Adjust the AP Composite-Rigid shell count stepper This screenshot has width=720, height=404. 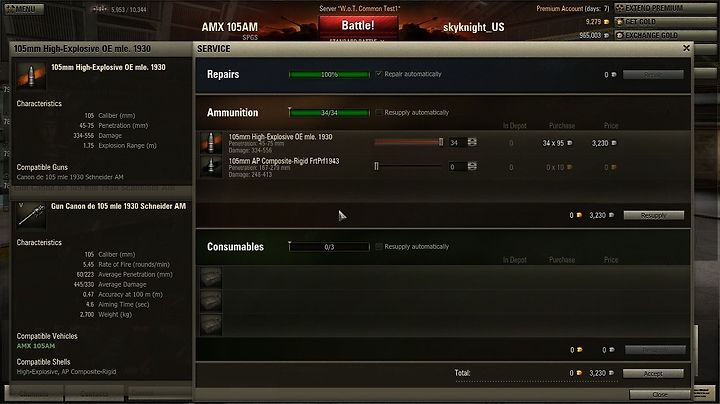[472, 166]
